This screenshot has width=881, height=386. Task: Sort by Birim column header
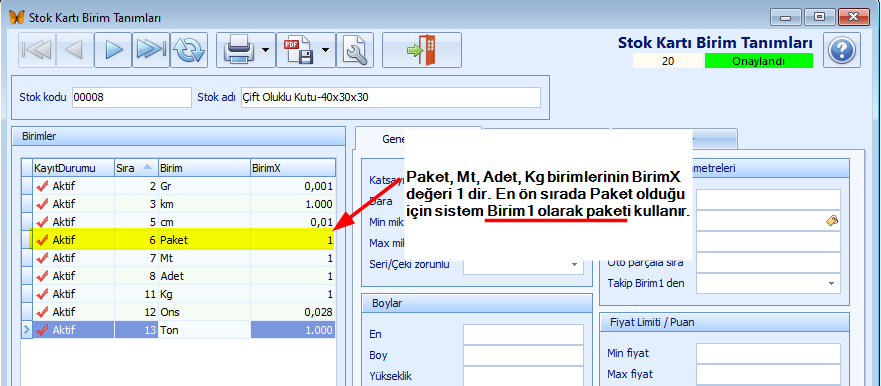[204, 167]
